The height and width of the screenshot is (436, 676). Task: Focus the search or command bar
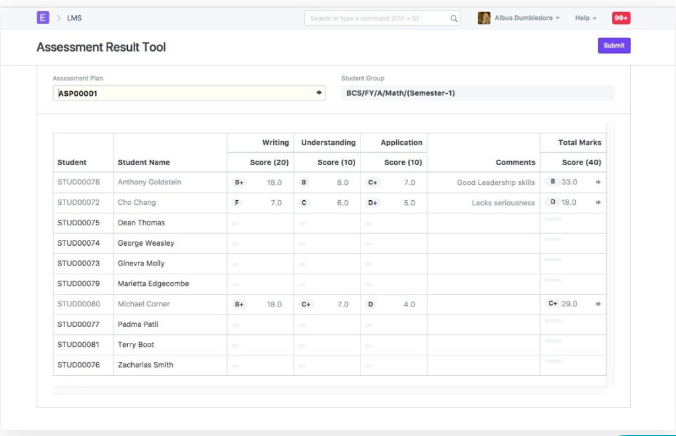tap(382, 19)
